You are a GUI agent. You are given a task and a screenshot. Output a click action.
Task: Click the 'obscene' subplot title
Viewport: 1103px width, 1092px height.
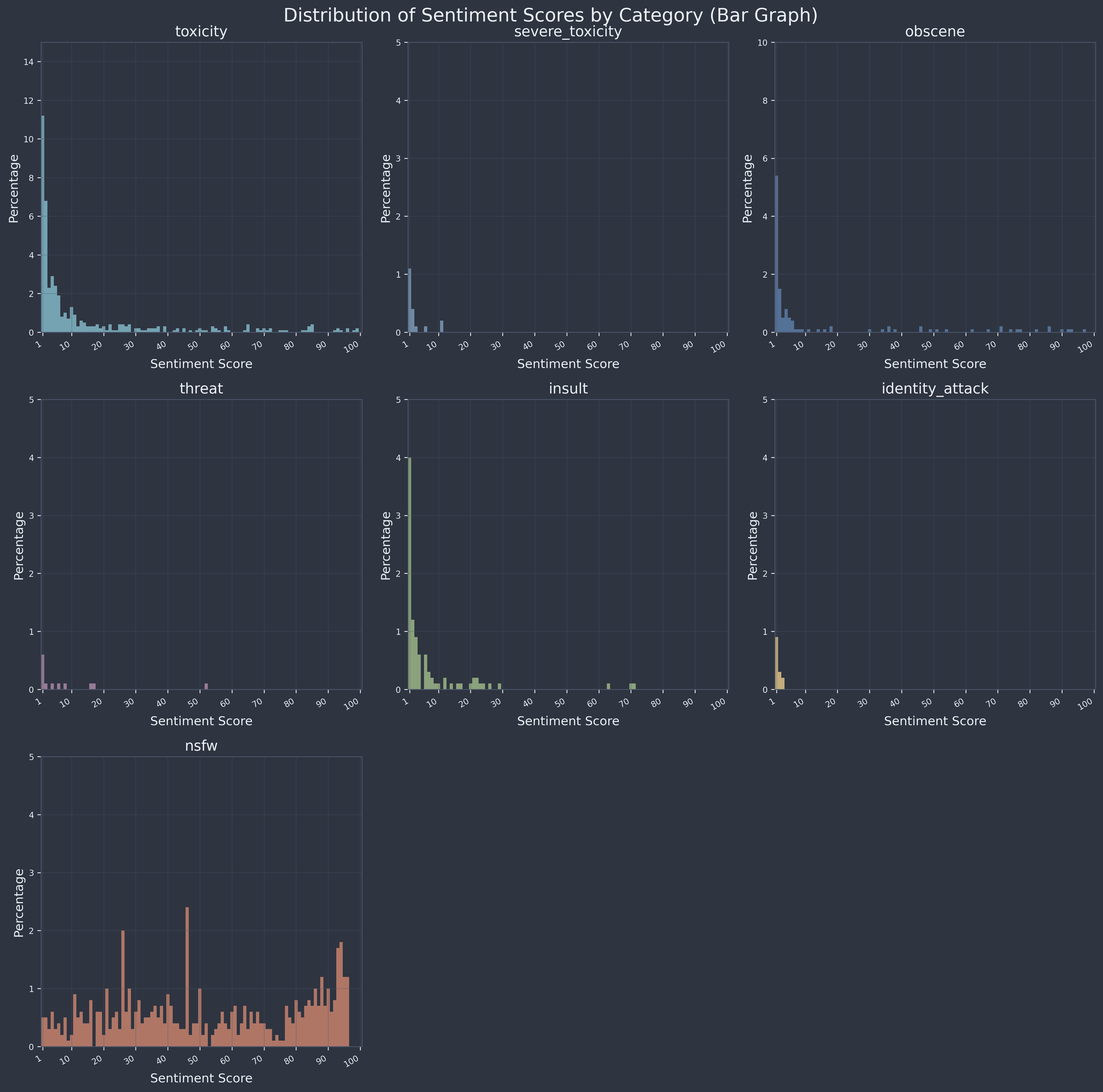click(x=935, y=32)
